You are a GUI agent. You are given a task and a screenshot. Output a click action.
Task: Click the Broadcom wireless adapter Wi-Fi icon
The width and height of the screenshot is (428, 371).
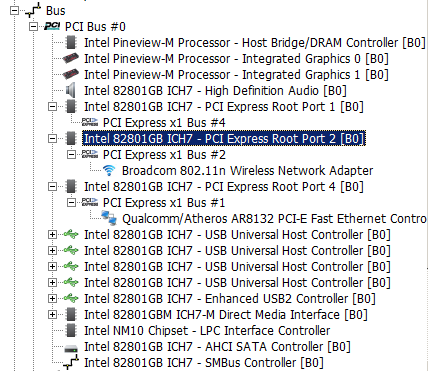(x=109, y=171)
